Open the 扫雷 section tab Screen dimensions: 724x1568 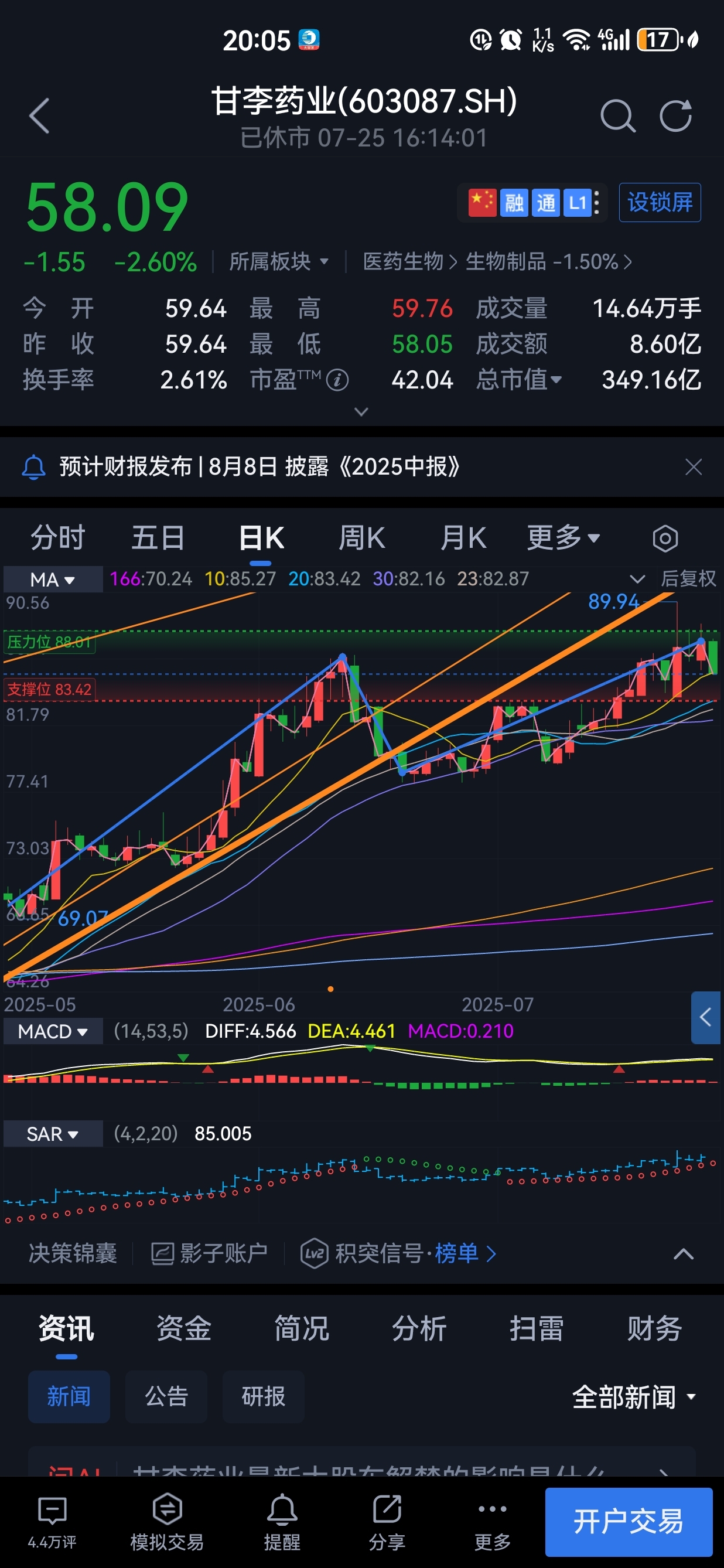[x=537, y=1329]
